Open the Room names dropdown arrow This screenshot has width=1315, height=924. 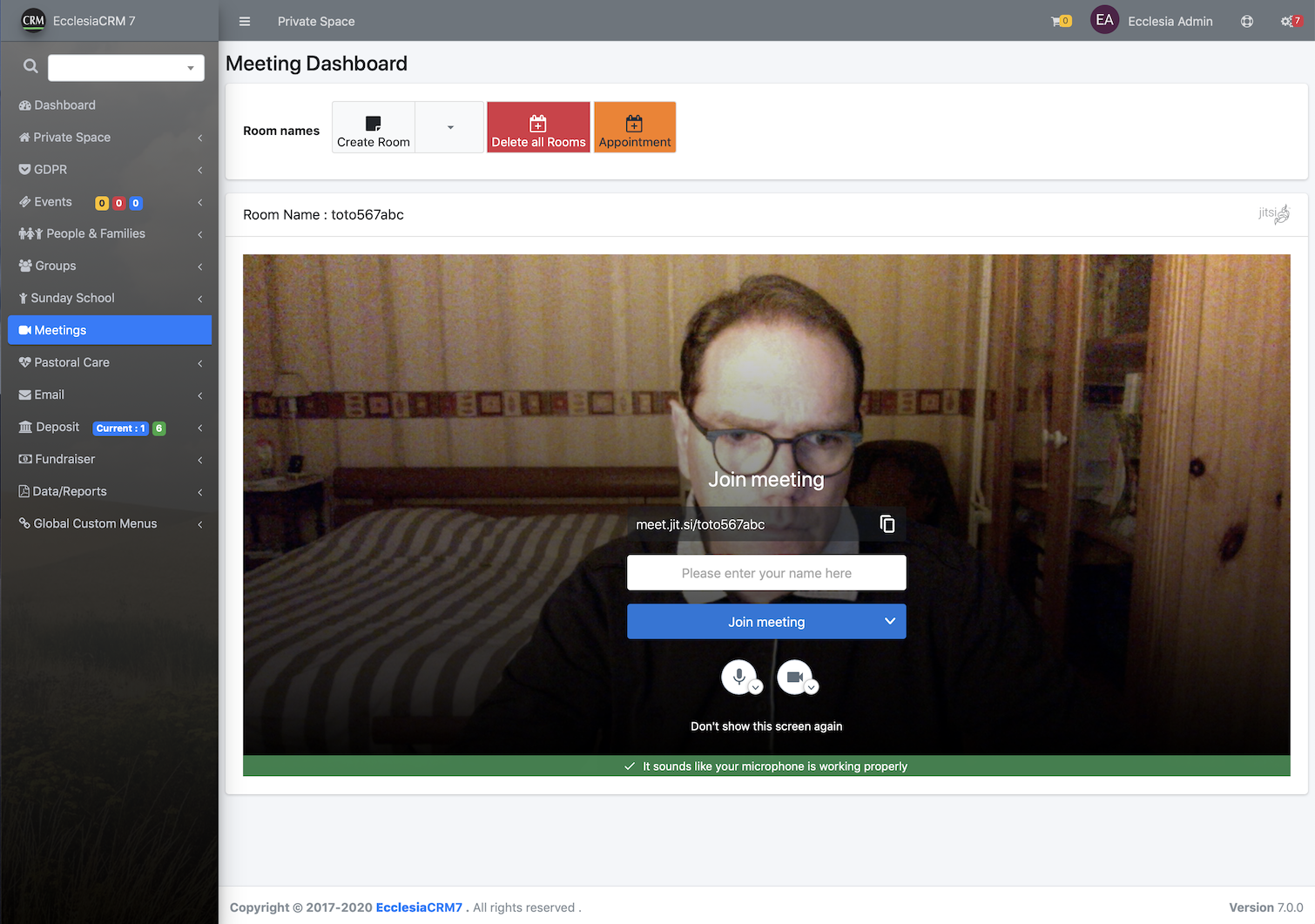pyautogui.click(x=449, y=127)
